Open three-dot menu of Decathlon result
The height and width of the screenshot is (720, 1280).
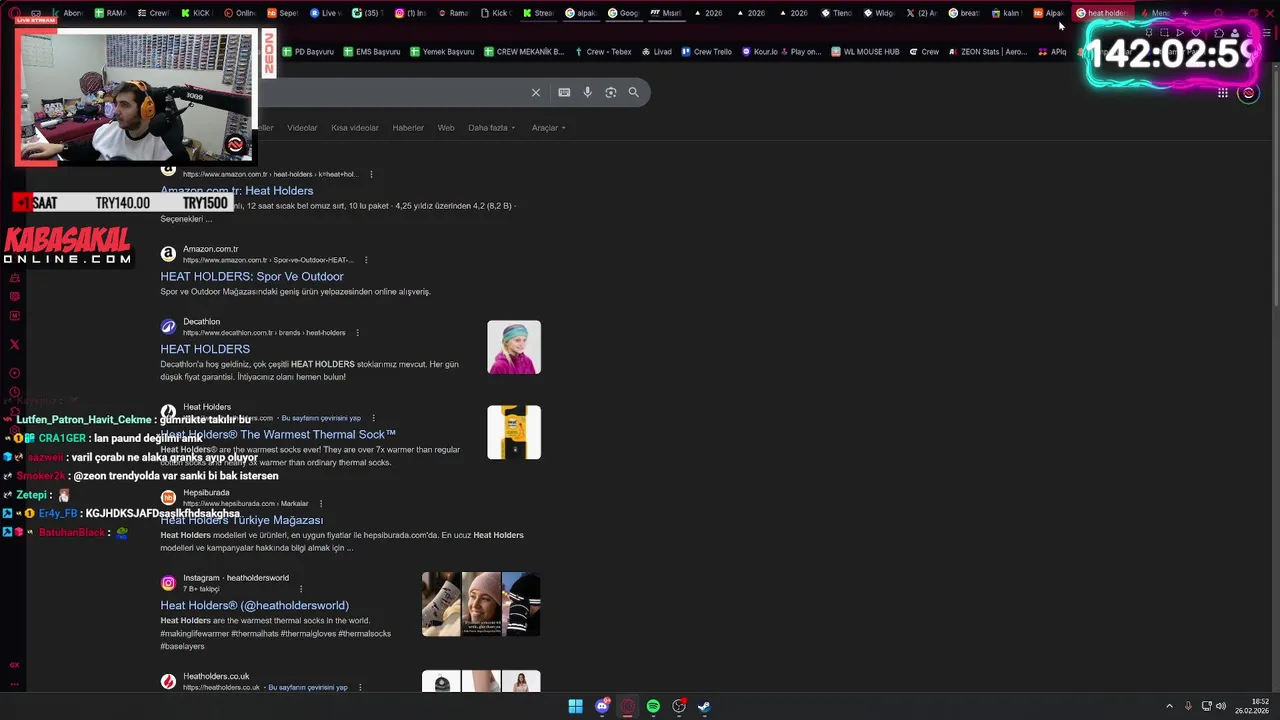pyautogui.click(x=357, y=333)
